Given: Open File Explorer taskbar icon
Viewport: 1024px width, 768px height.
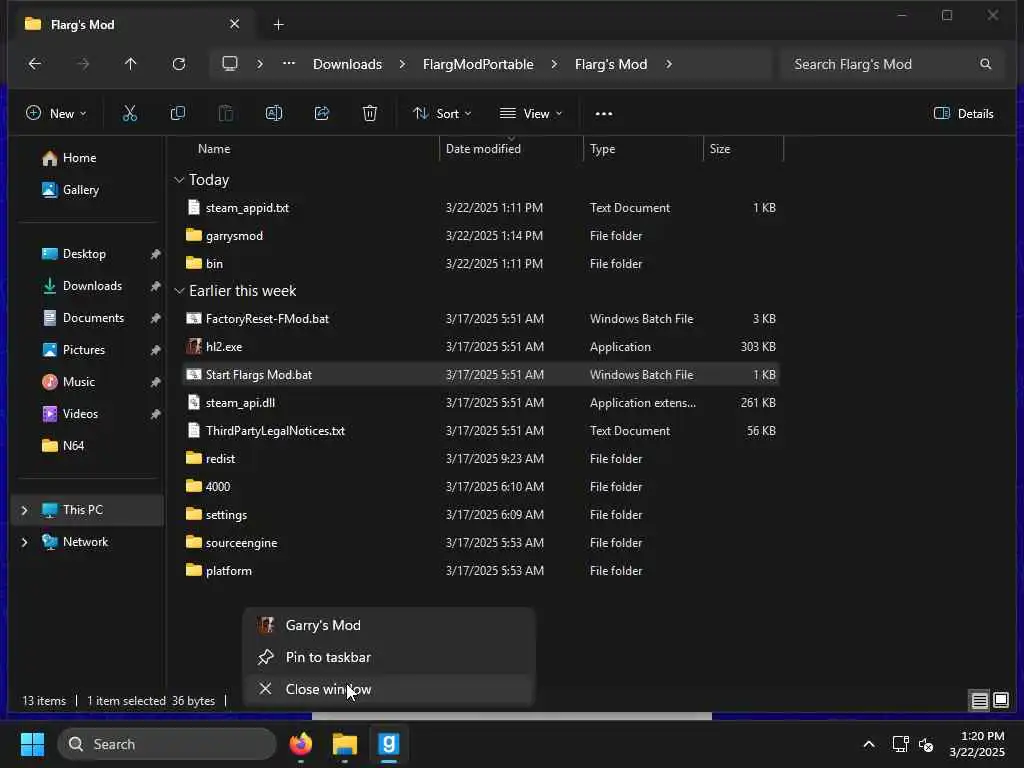Looking at the screenshot, I should click(x=345, y=744).
